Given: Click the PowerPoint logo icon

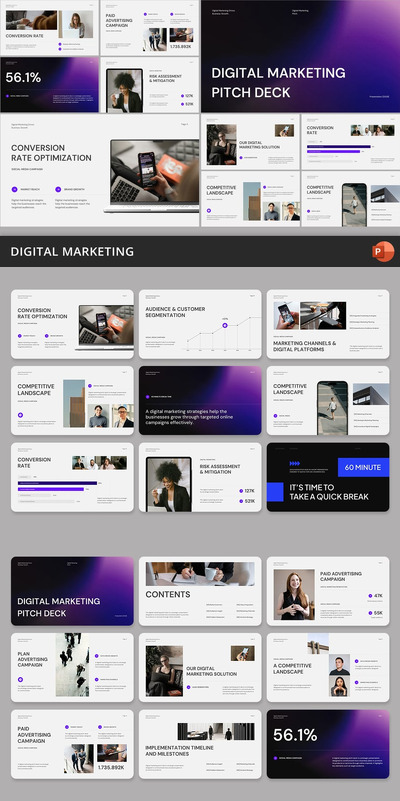Looking at the screenshot, I should (x=383, y=251).
